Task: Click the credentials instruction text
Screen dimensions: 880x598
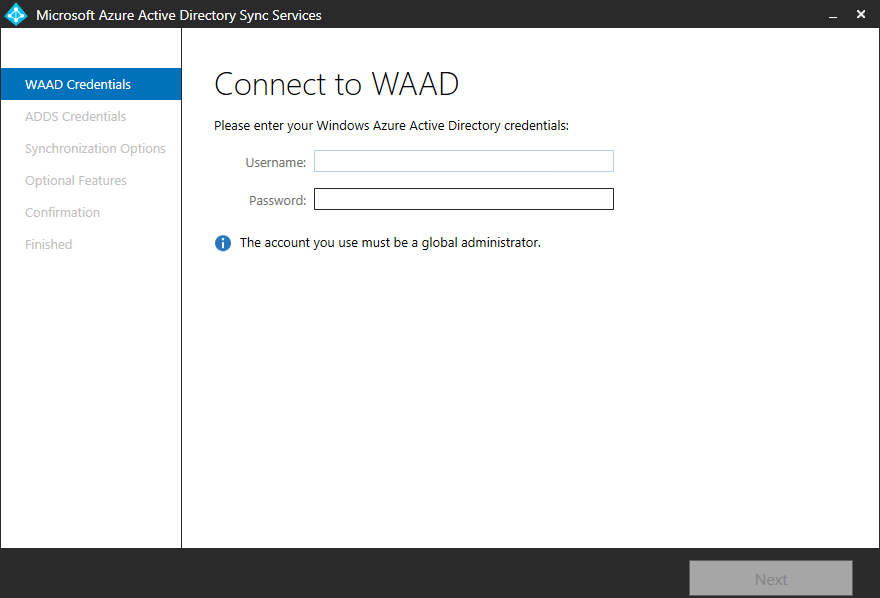Action: tap(391, 126)
